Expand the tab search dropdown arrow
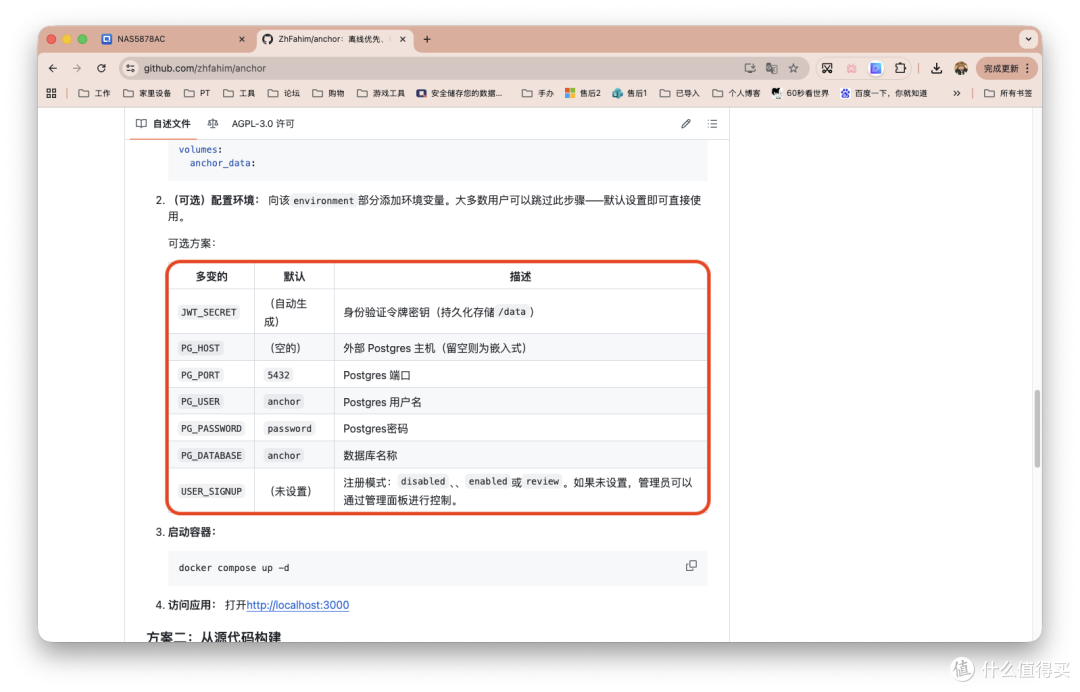The image size is (1080, 692). [x=1028, y=39]
